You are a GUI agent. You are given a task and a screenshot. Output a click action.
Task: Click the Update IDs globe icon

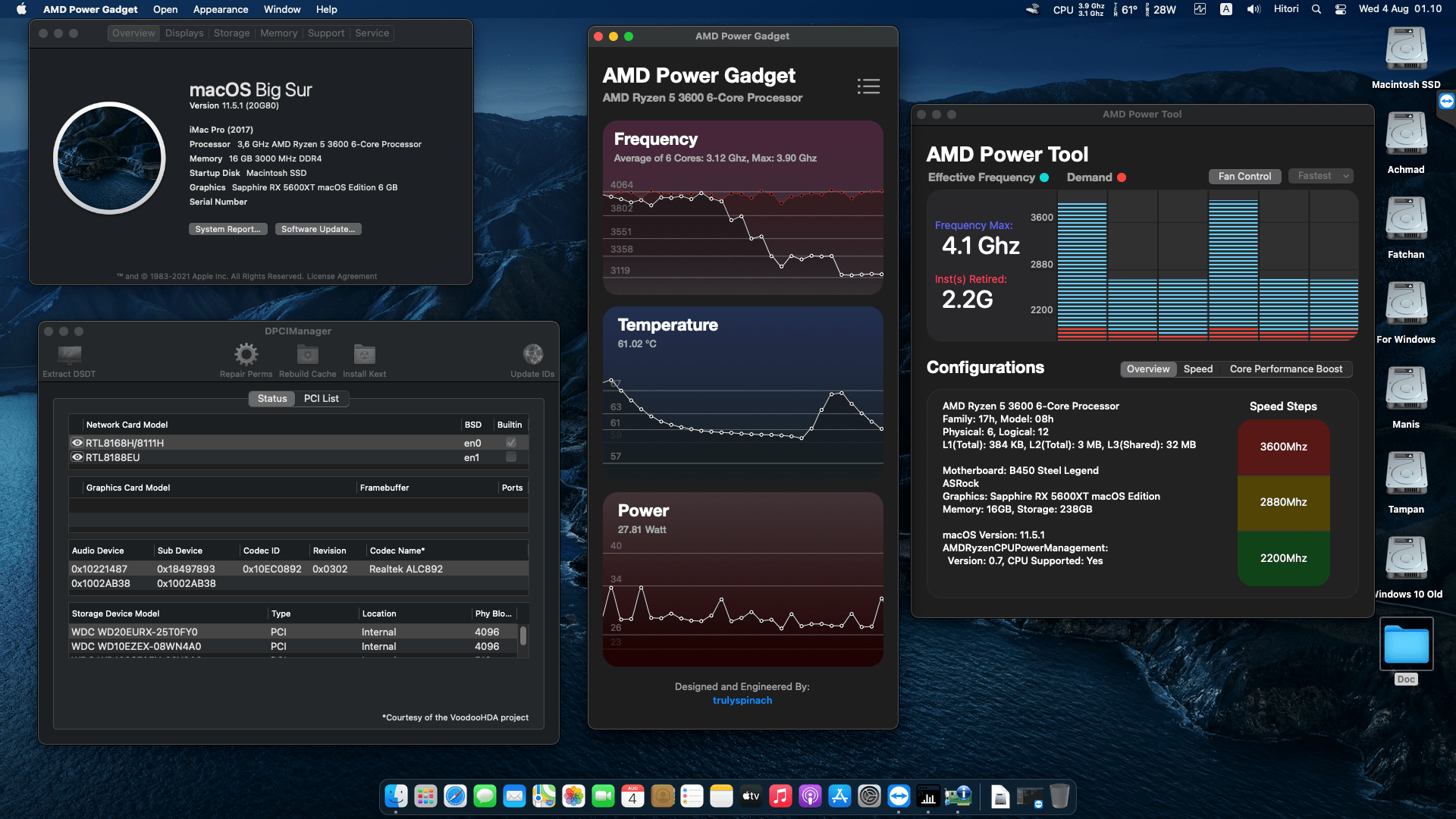coord(532,354)
